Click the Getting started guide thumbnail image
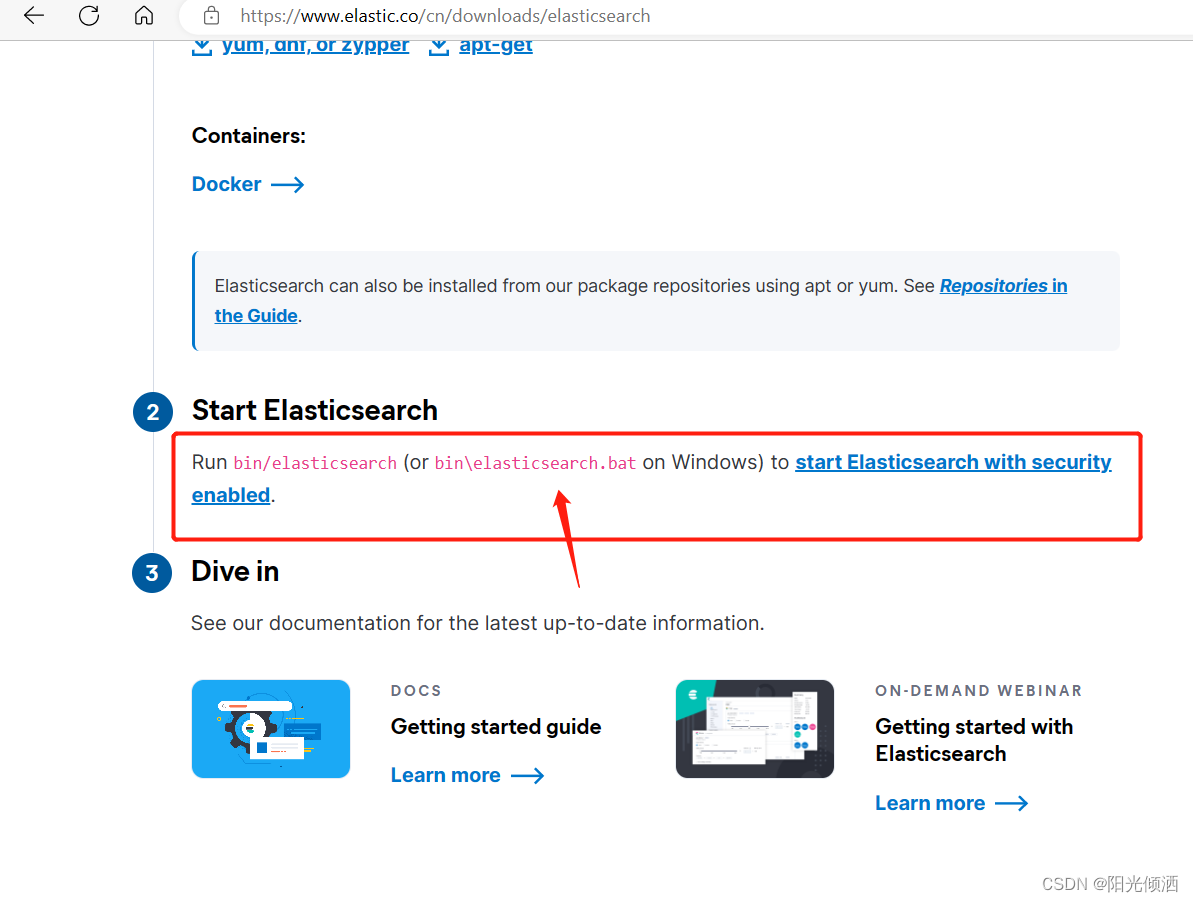Image resolution: width=1193 pixels, height=902 pixels. 270,728
